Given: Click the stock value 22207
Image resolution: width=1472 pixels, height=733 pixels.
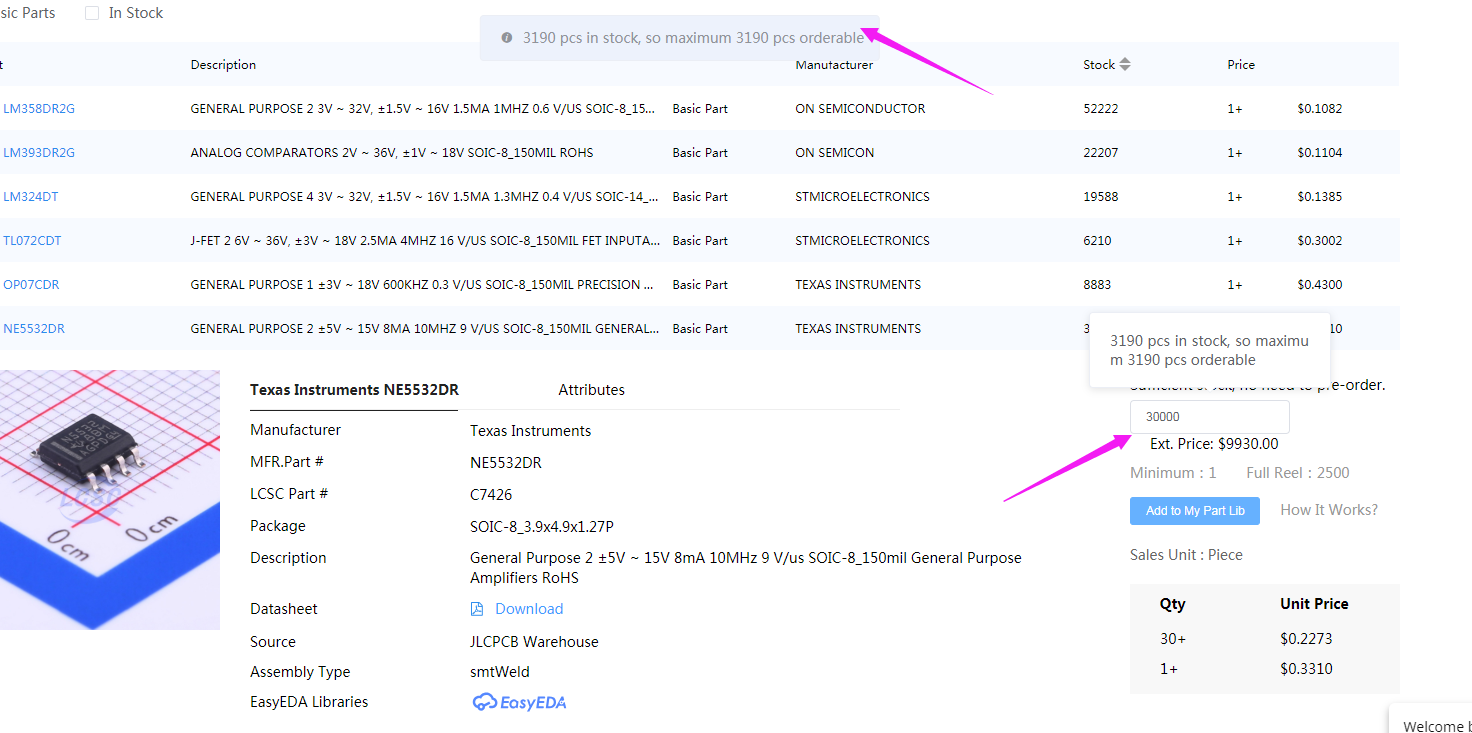Looking at the screenshot, I should 1100,153.
